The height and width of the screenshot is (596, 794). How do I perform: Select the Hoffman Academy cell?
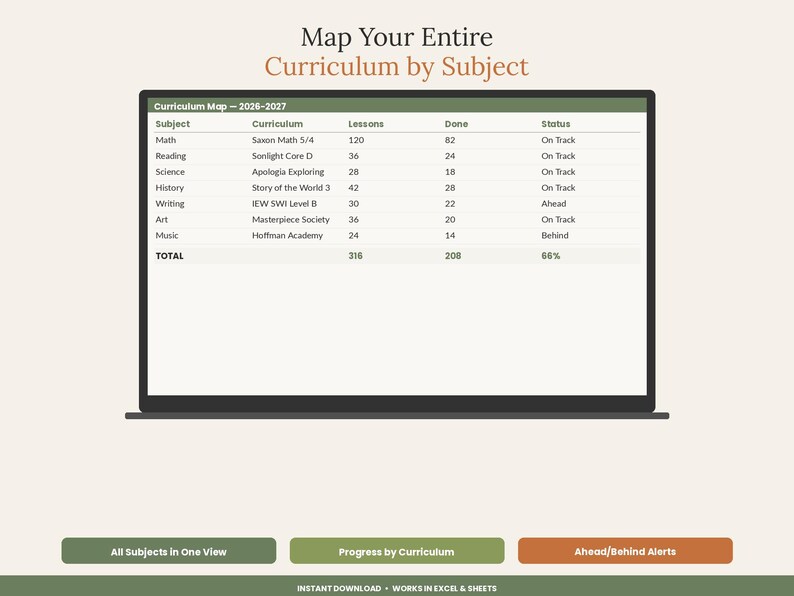click(x=287, y=235)
